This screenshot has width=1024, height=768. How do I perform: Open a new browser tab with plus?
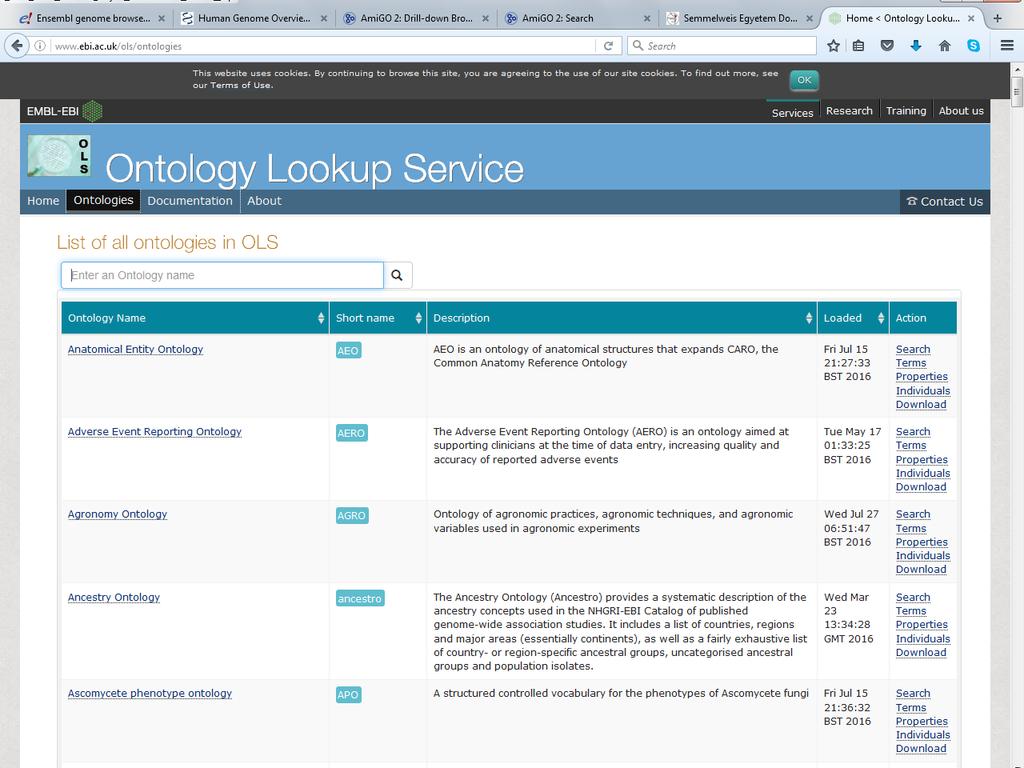(x=997, y=18)
